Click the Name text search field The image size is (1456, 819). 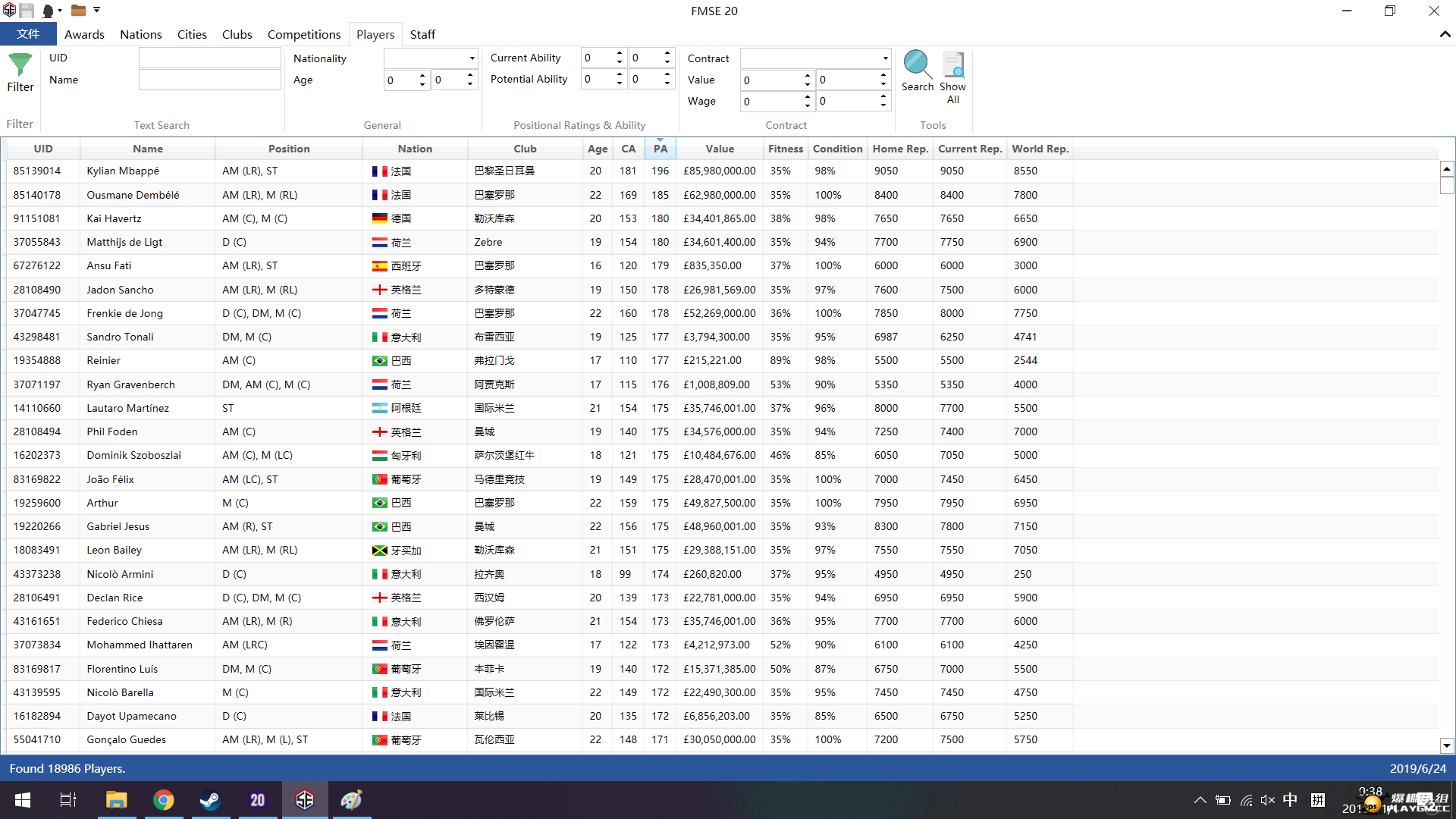point(209,80)
